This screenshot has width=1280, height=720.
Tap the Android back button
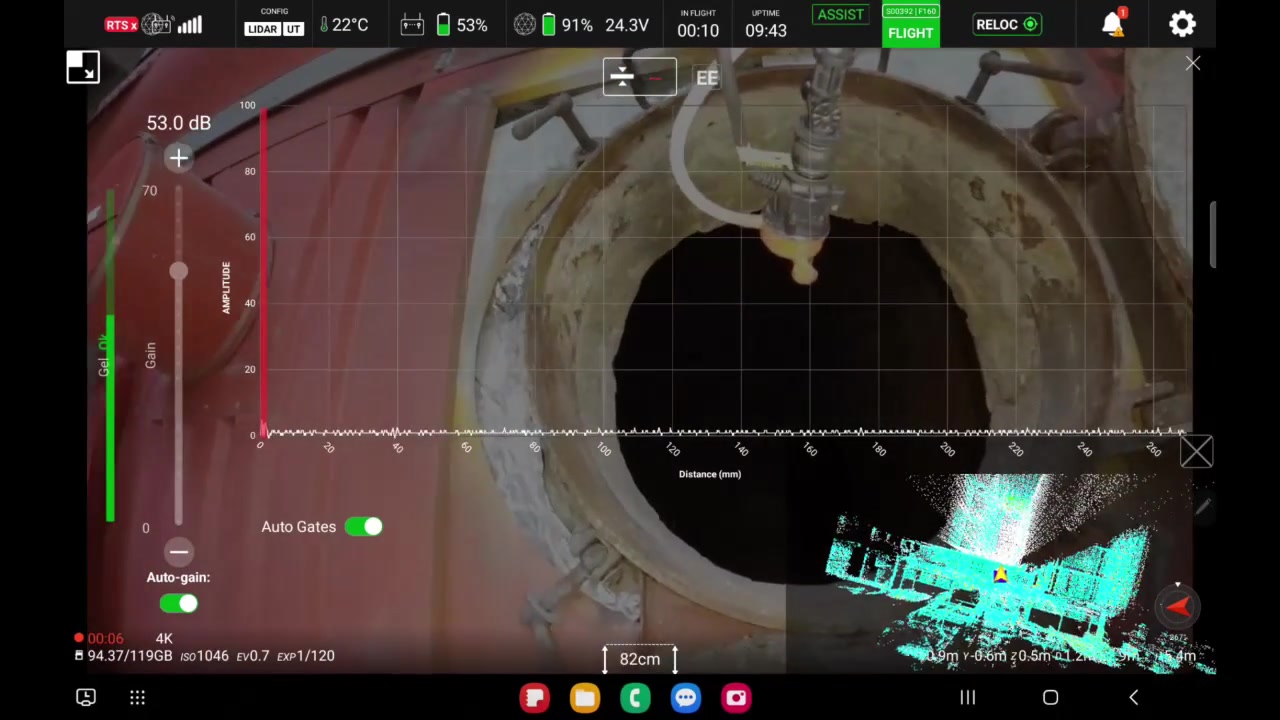click(1133, 698)
